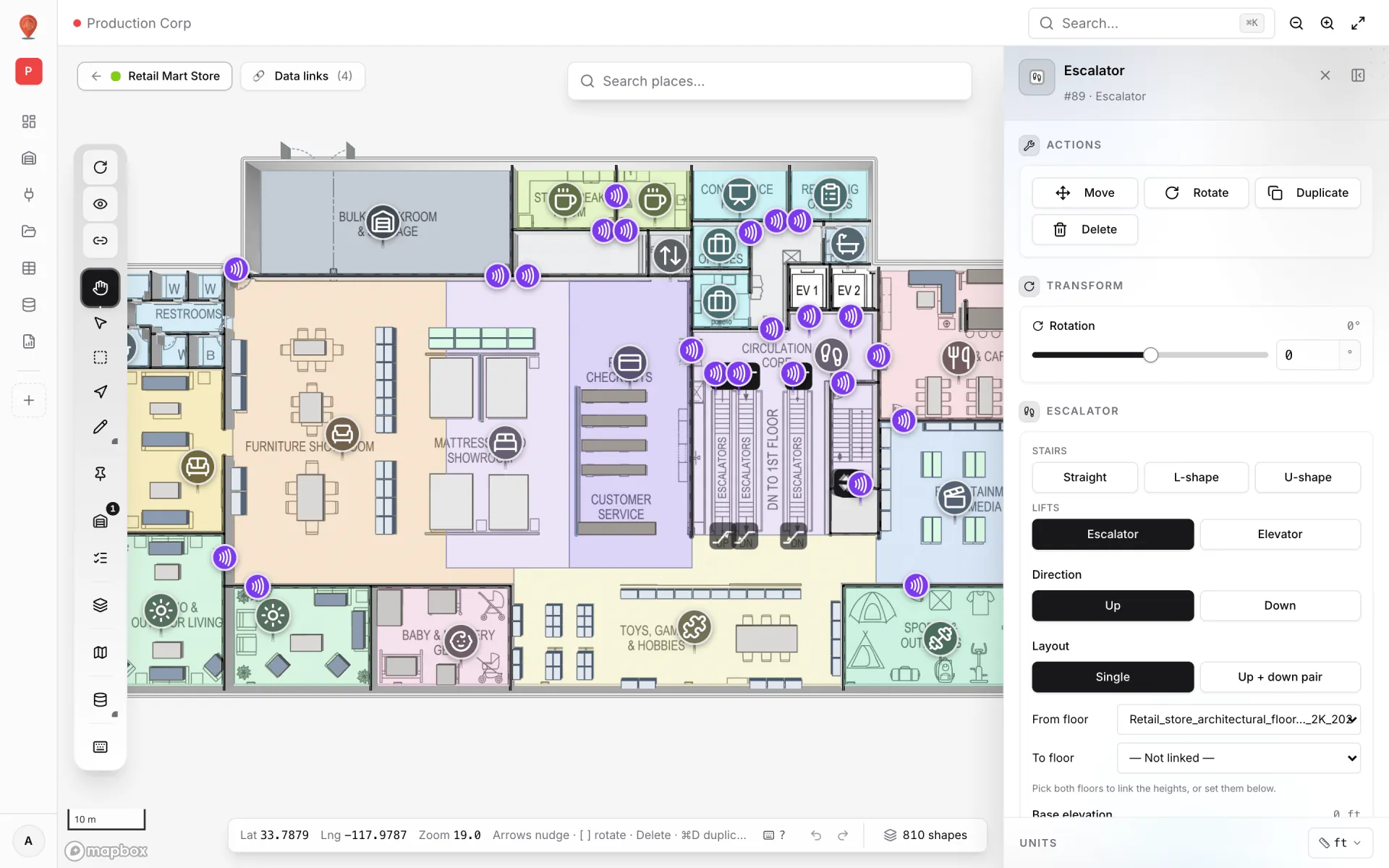
Task: Open Data links (4) tab
Action: pos(302,76)
